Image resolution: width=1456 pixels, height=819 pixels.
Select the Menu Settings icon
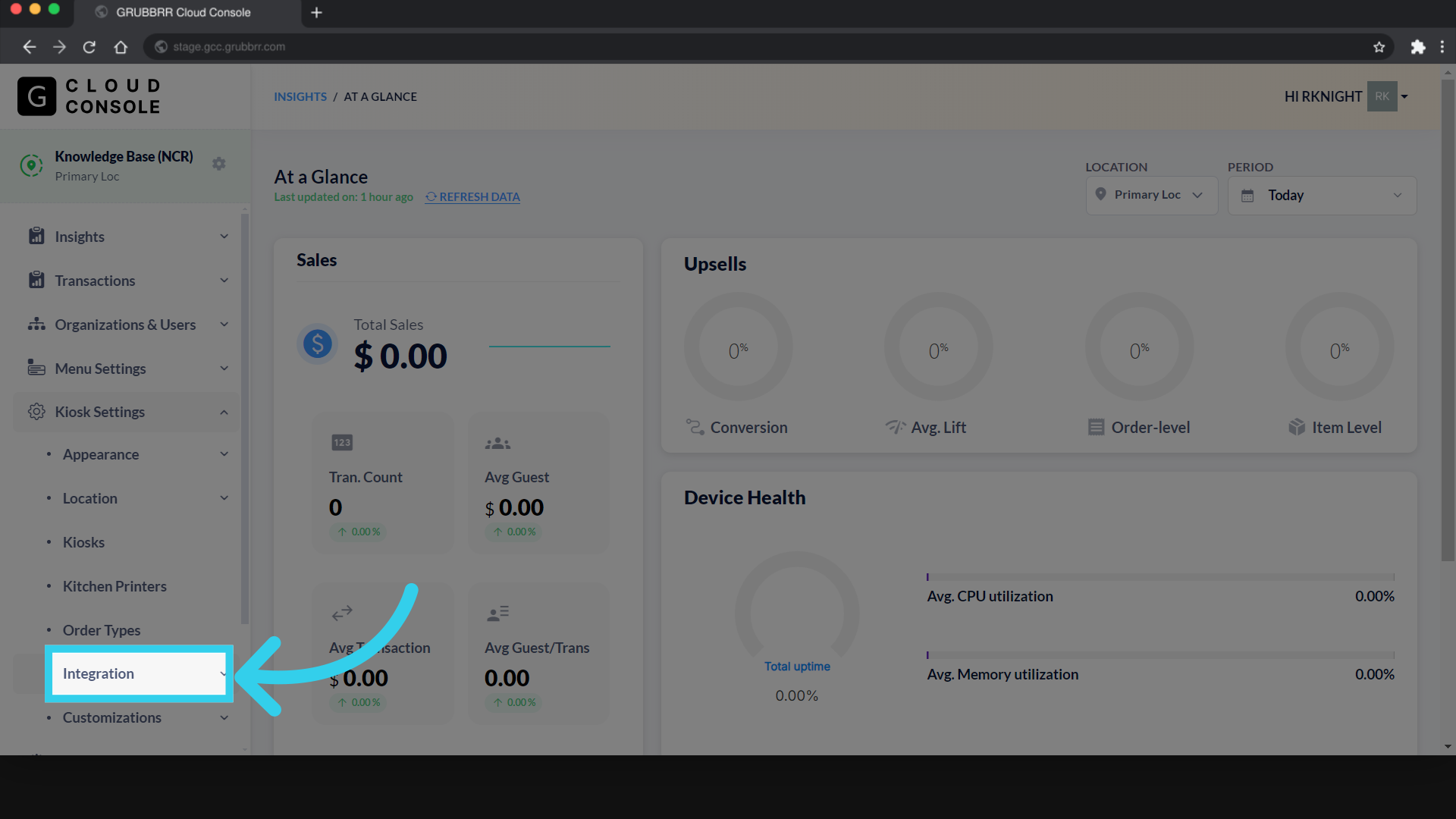click(x=36, y=368)
